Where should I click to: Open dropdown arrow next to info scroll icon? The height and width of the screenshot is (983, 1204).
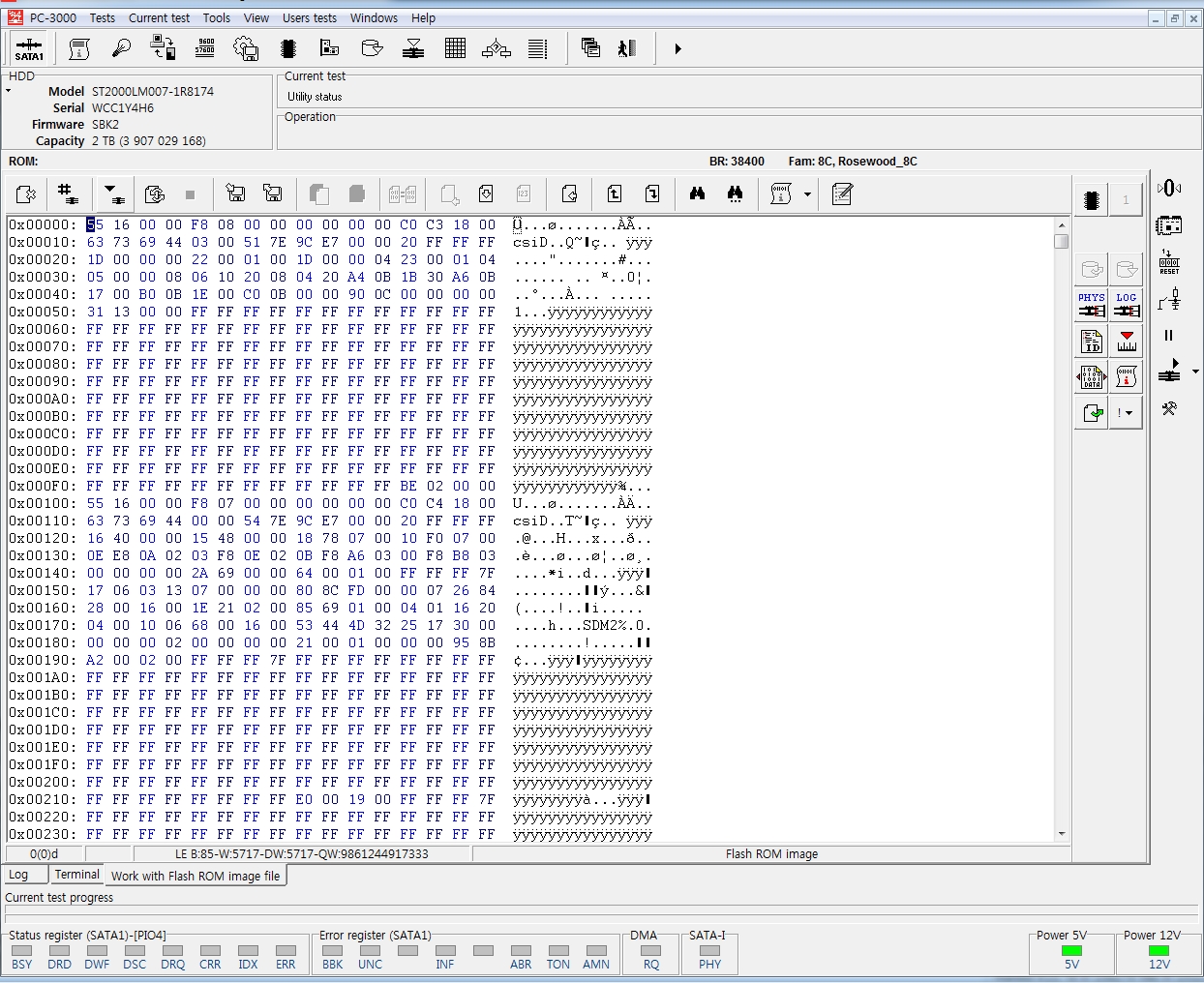pos(807,194)
